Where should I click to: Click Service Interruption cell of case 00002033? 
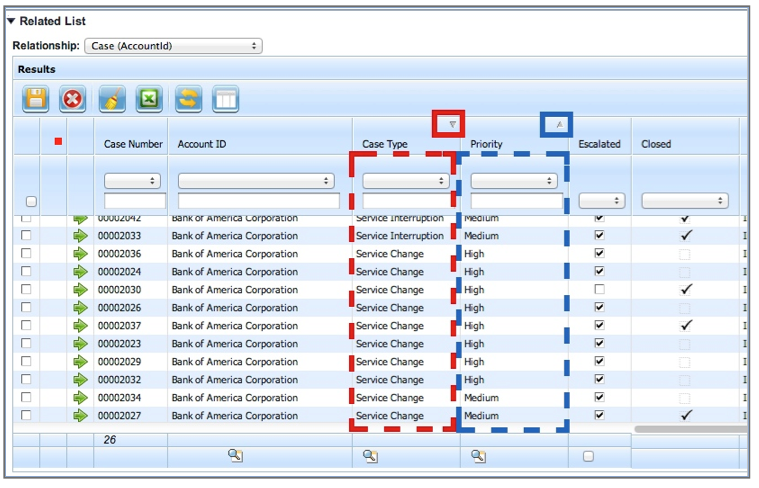click(400, 236)
